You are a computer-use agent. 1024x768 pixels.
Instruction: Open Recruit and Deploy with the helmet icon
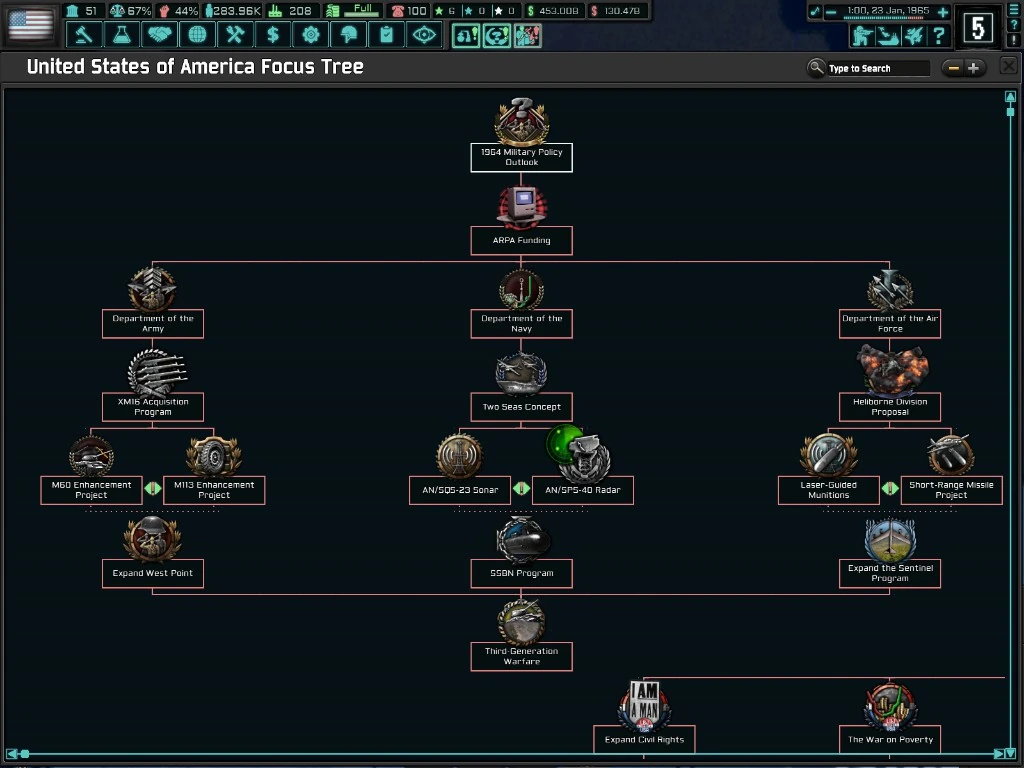(348, 33)
